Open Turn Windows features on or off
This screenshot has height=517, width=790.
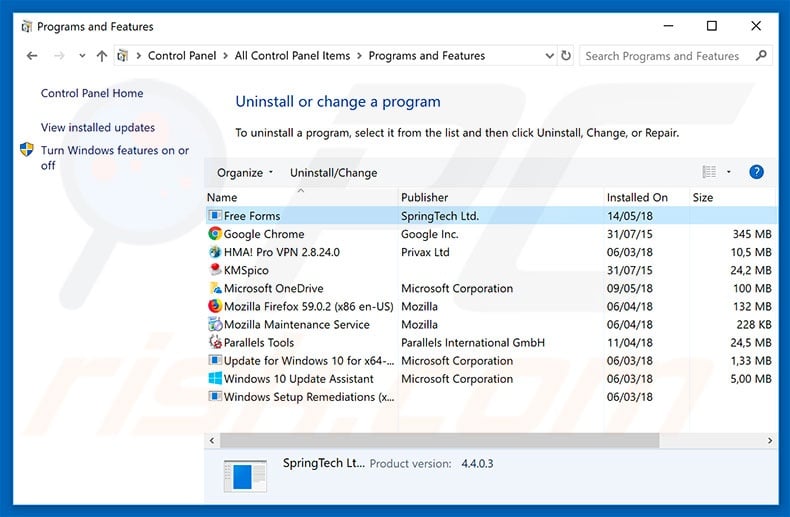click(x=115, y=157)
